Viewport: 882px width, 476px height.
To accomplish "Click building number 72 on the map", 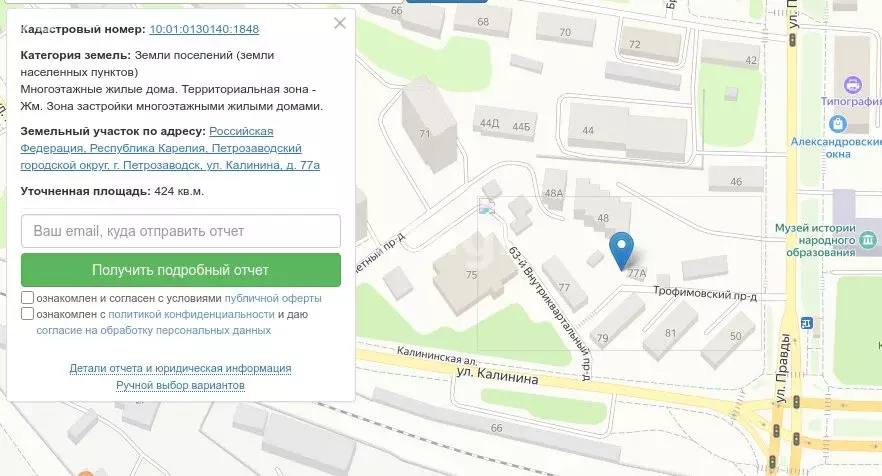I will [634, 44].
